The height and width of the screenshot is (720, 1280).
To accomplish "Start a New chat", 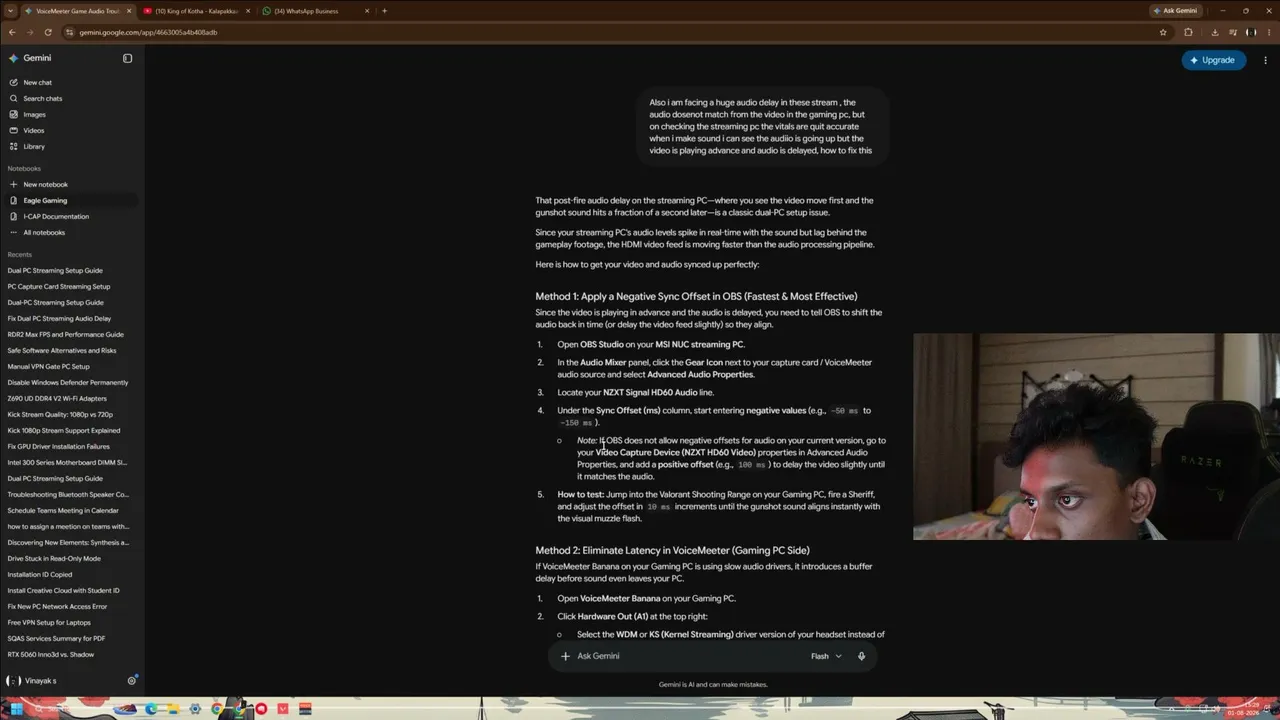I will 38,82.
